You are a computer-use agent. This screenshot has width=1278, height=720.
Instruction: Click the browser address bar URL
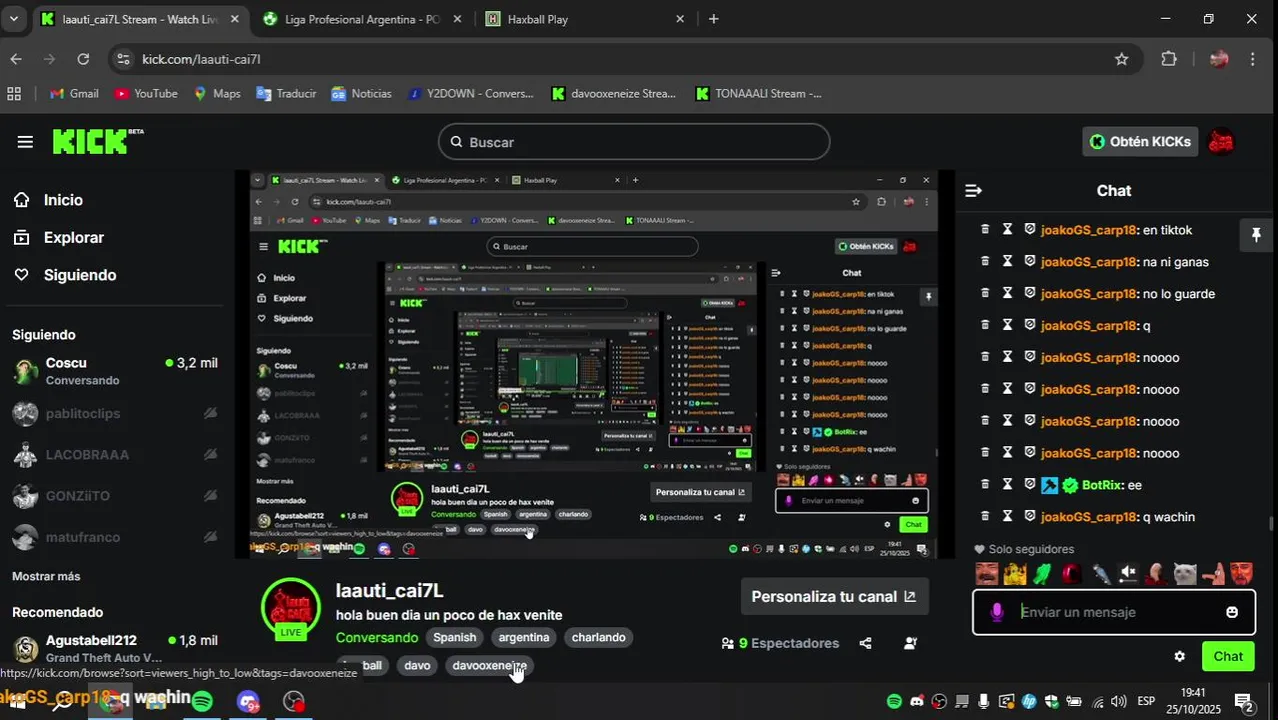click(201, 59)
